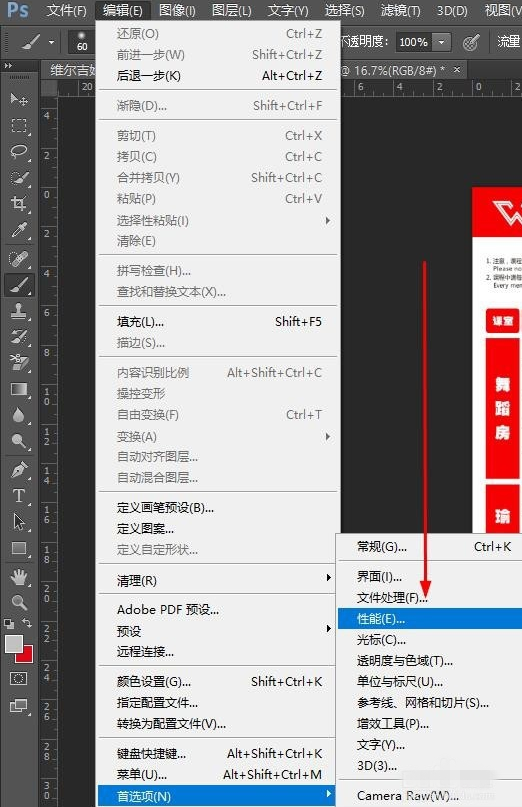
Task: Click the Photoshop Ps logo
Action: pyautogui.click(x=18, y=9)
